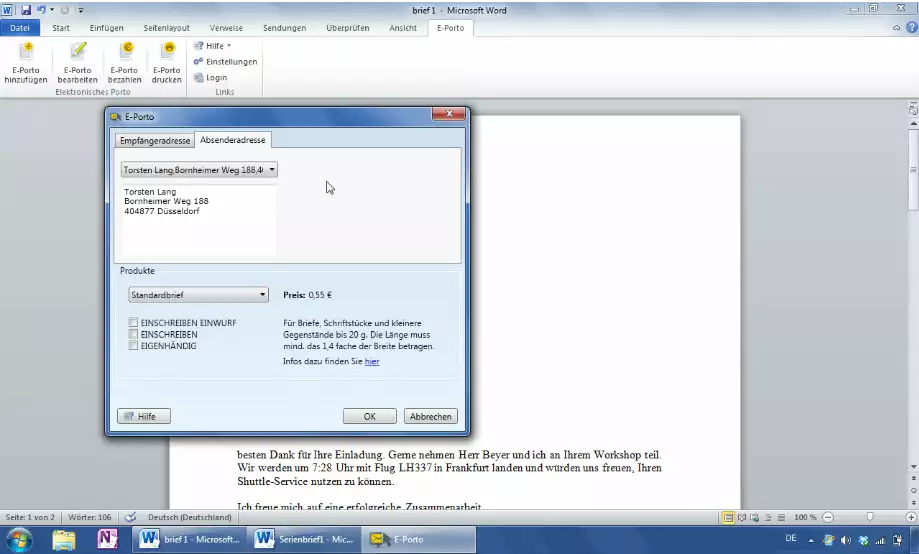Open the Seitenlayout ribbon tab
Screen dimensions: 919x554
[165, 28]
